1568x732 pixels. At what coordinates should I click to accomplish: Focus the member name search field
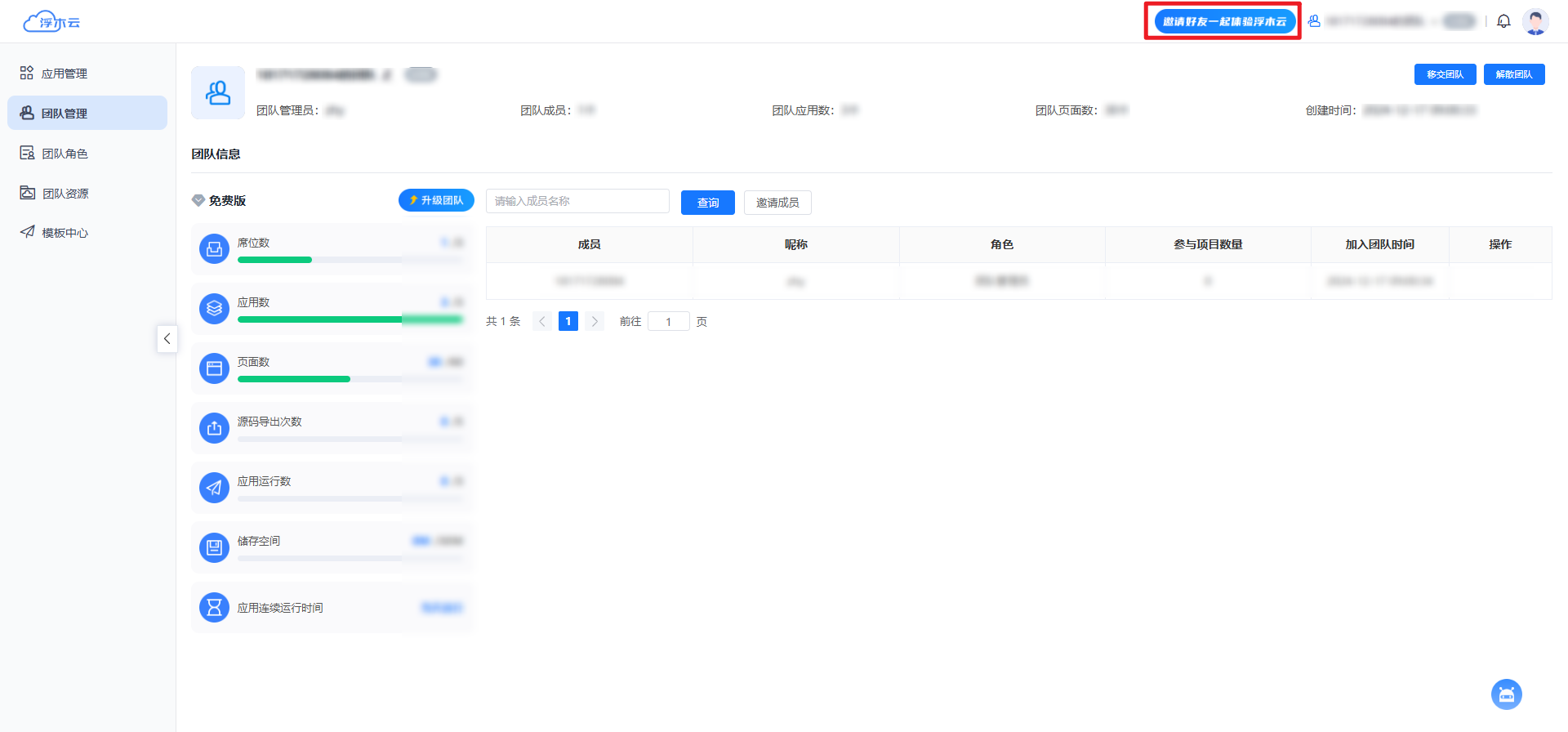point(577,201)
